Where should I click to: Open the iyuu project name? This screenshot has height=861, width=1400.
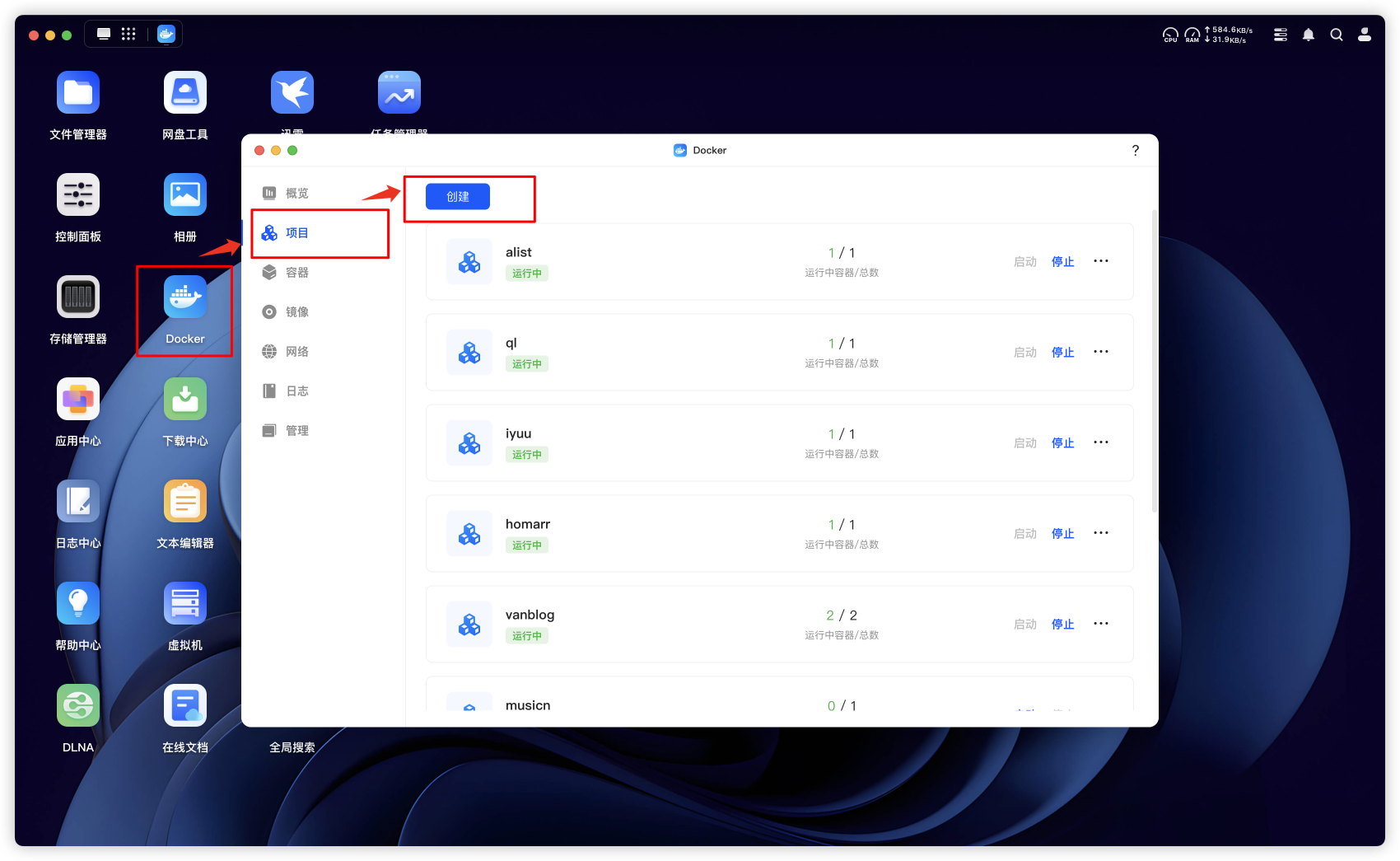point(518,433)
